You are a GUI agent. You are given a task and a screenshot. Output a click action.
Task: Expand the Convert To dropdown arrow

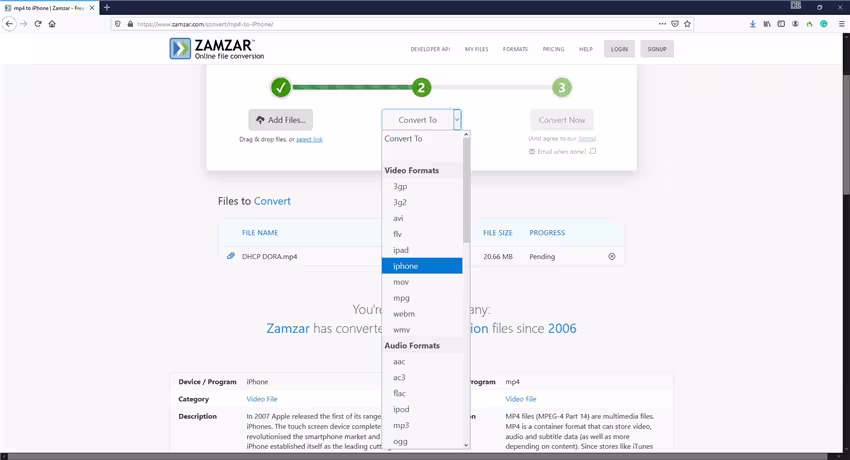pyautogui.click(x=457, y=120)
